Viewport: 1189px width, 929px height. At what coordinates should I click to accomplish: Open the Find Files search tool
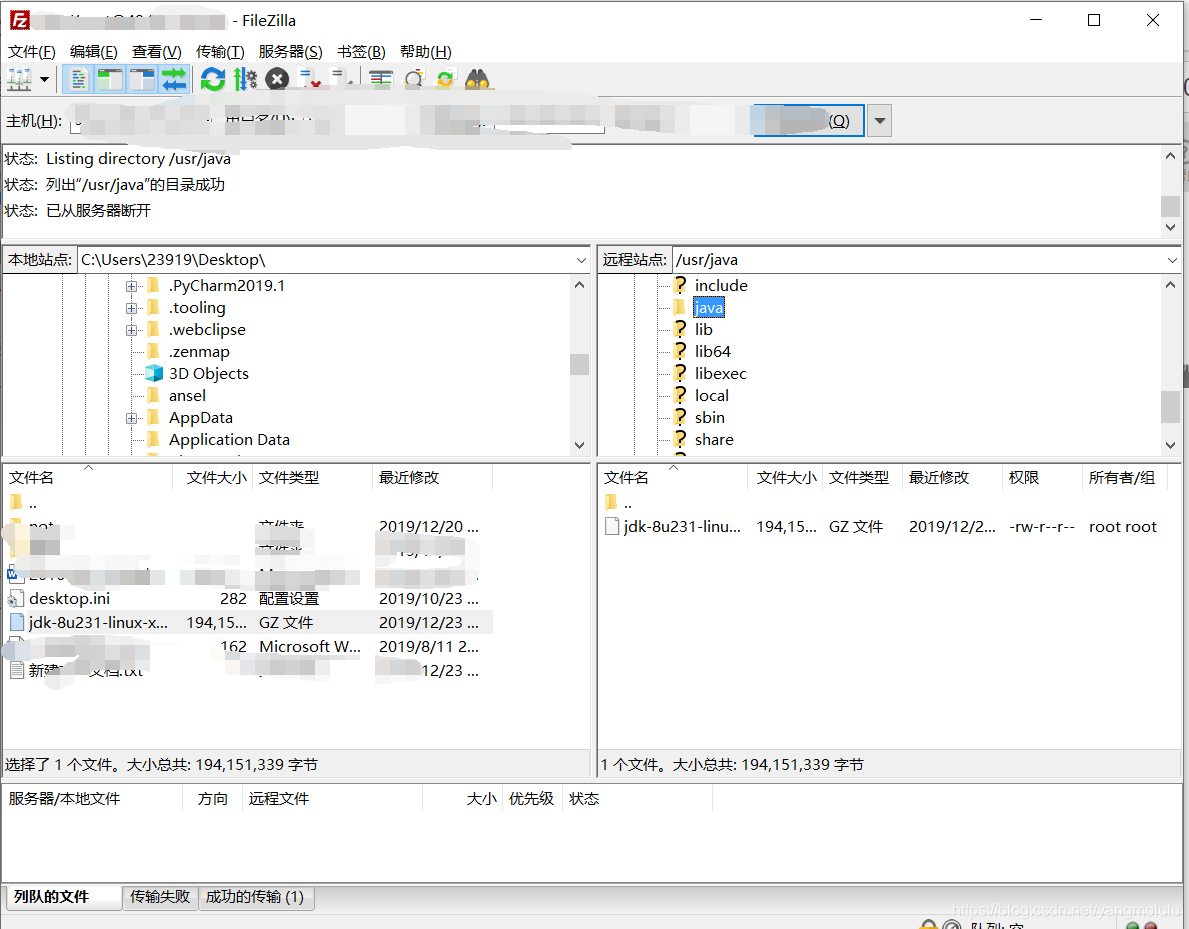click(x=477, y=79)
